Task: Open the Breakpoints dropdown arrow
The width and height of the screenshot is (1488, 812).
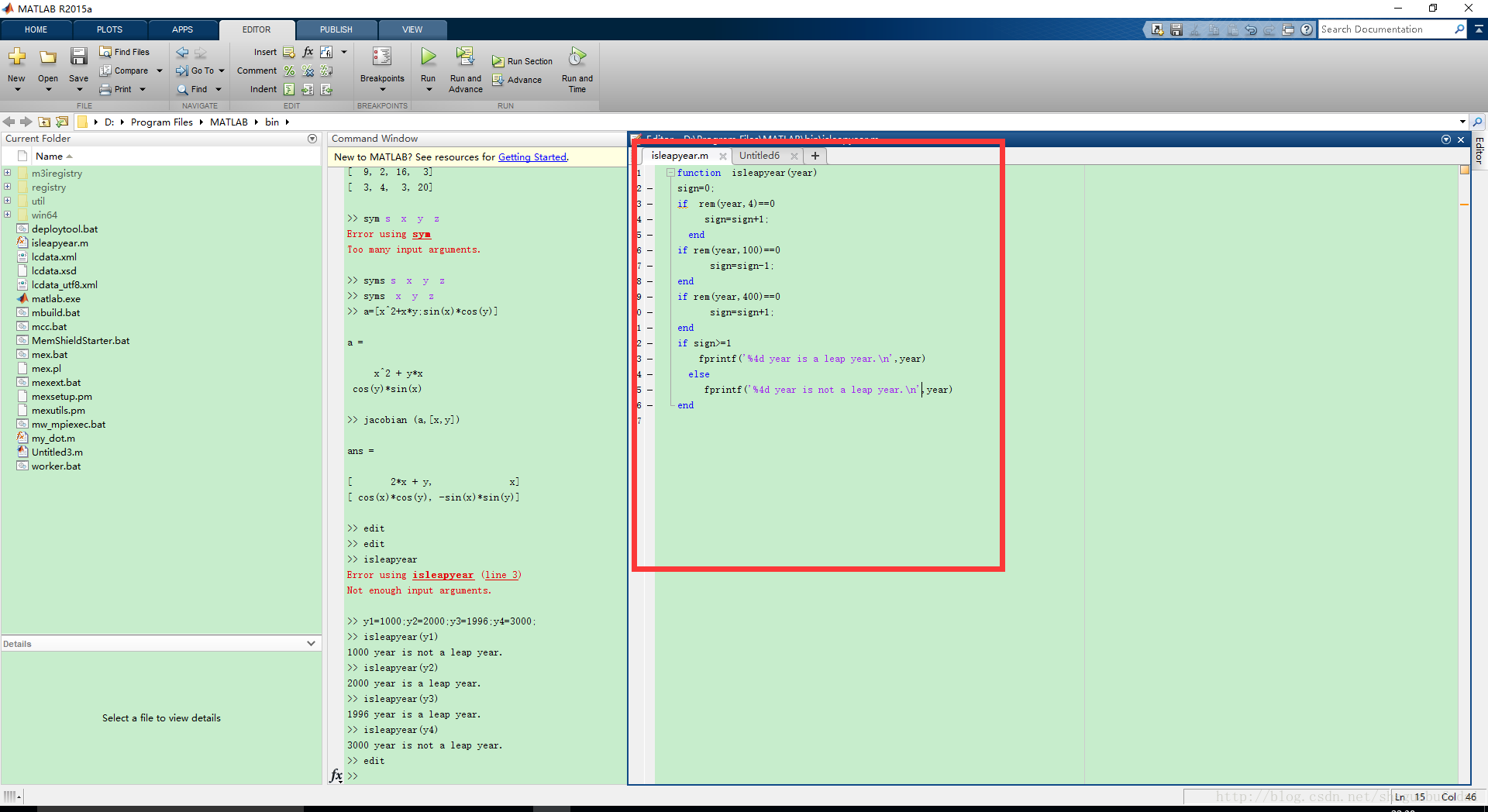Action: [383, 90]
